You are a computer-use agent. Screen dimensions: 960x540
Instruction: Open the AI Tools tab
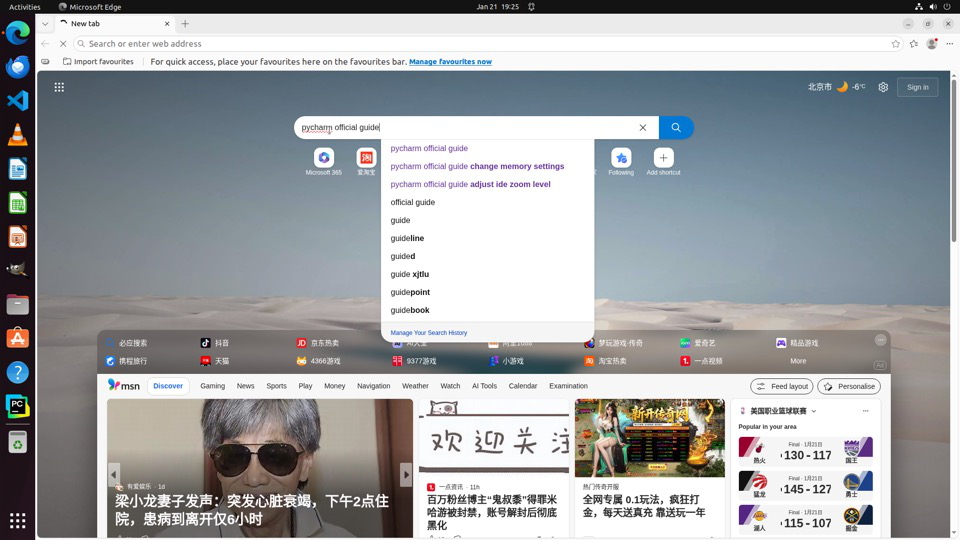[x=484, y=386]
